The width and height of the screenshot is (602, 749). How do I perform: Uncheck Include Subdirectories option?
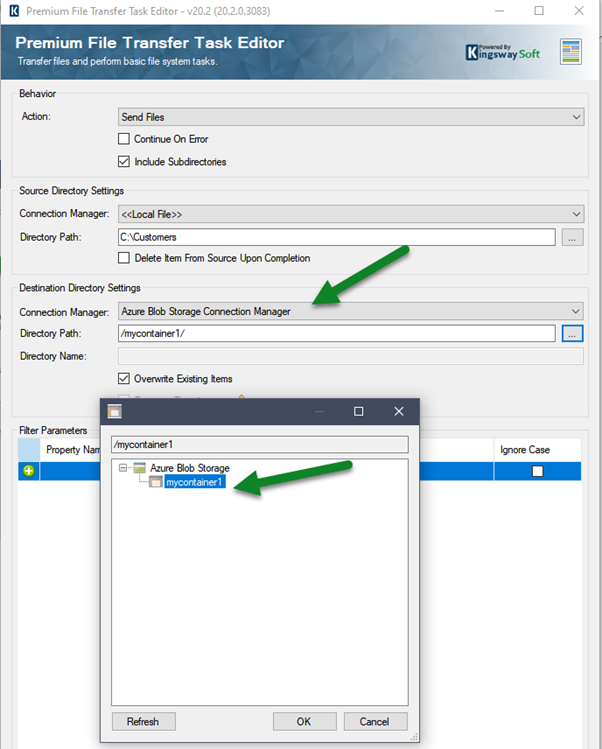coord(124,162)
